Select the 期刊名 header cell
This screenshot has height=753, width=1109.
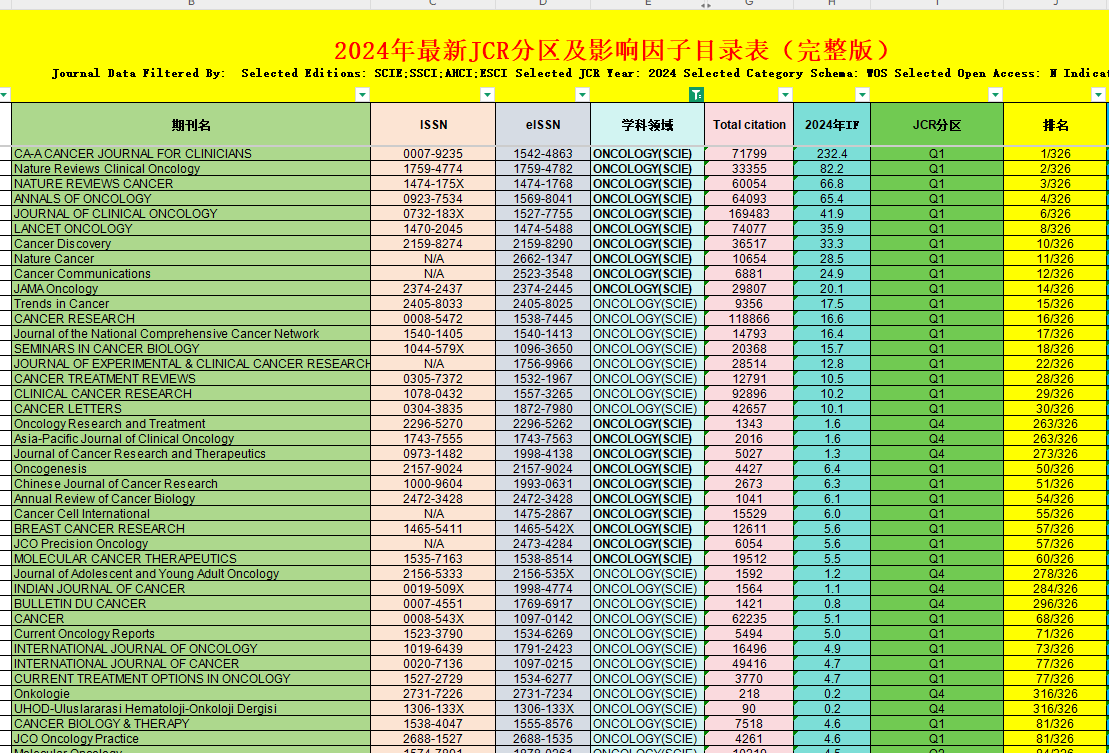click(x=191, y=124)
